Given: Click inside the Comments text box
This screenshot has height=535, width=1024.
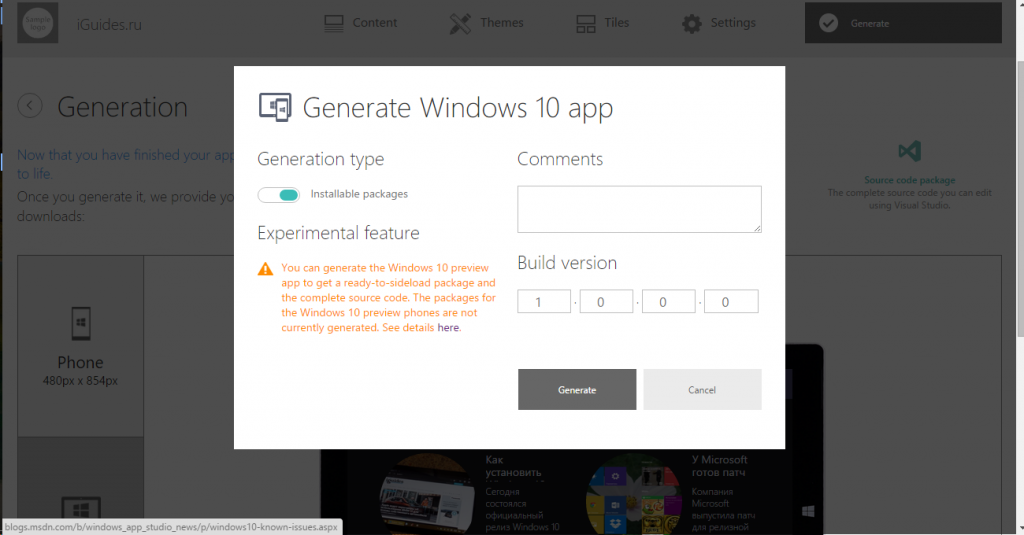Looking at the screenshot, I should click(639, 209).
